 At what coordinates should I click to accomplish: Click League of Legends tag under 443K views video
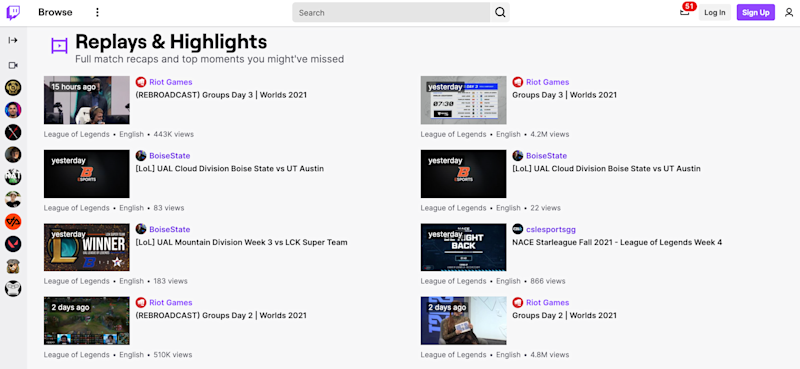pos(77,134)
